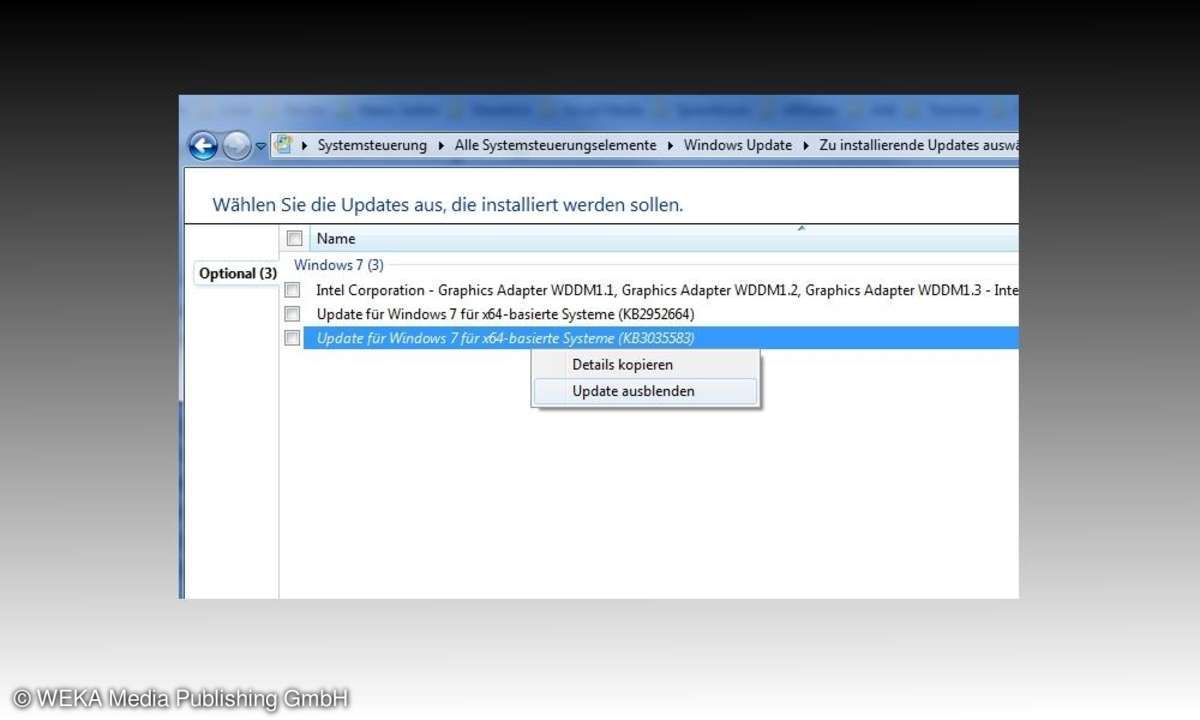Expand arrow after the Windows Update breadcrumb
Image resolution: width=1200 pixels, height=720 pixels.
click(805, 145)
